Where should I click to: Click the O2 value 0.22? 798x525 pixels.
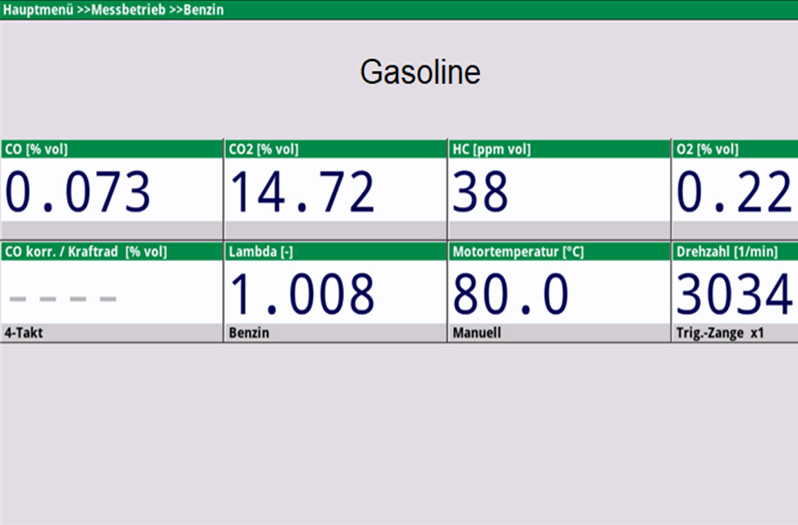(x=734, y=192)
